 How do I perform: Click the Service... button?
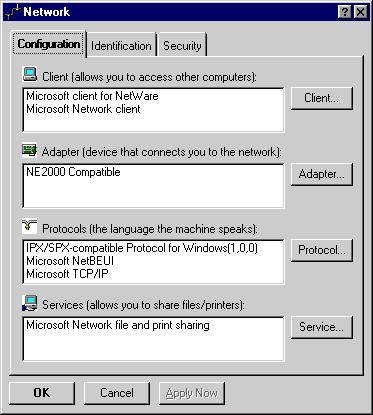click(x=322, y=327)
